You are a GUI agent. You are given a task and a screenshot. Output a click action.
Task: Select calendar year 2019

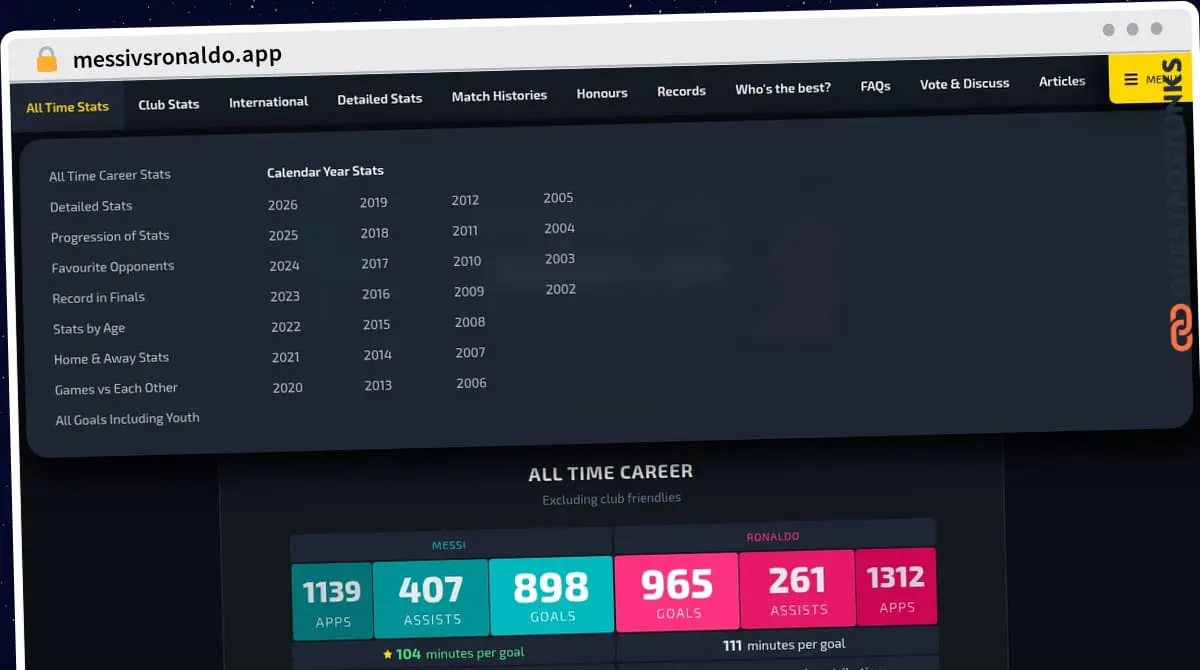point(374,203)
